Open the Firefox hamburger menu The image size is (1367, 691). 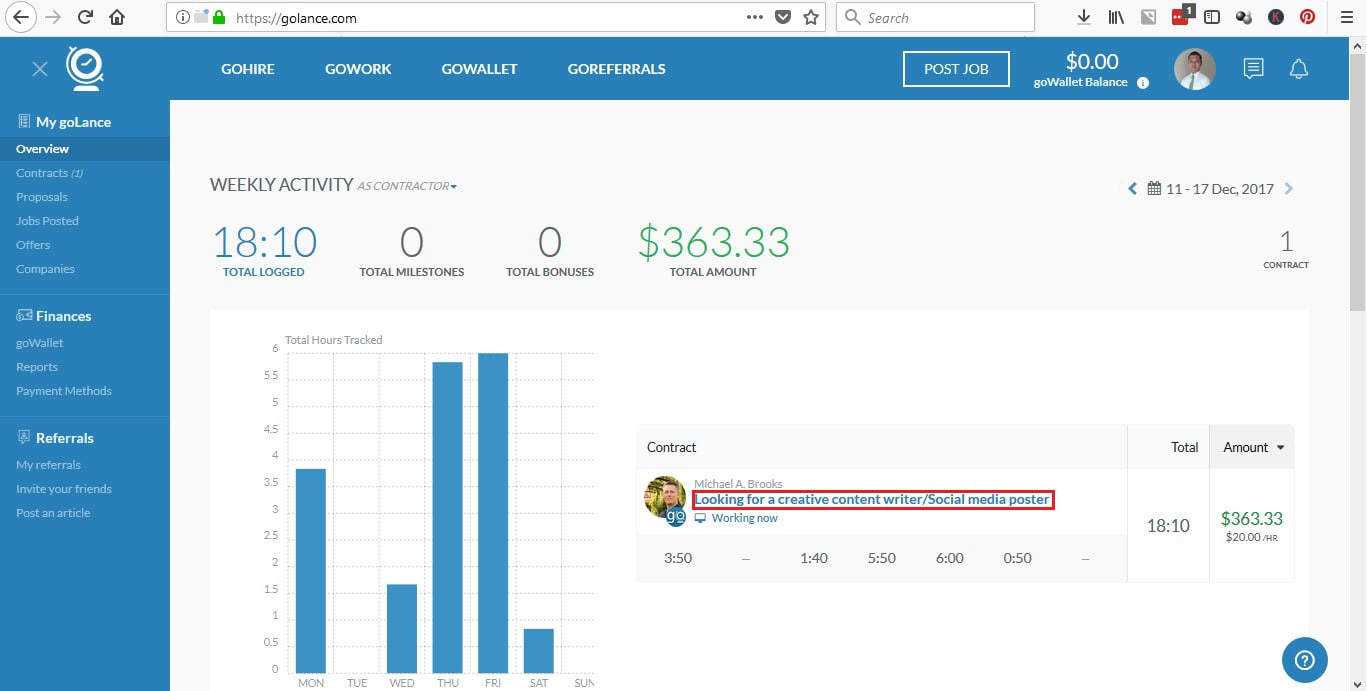1346,17
